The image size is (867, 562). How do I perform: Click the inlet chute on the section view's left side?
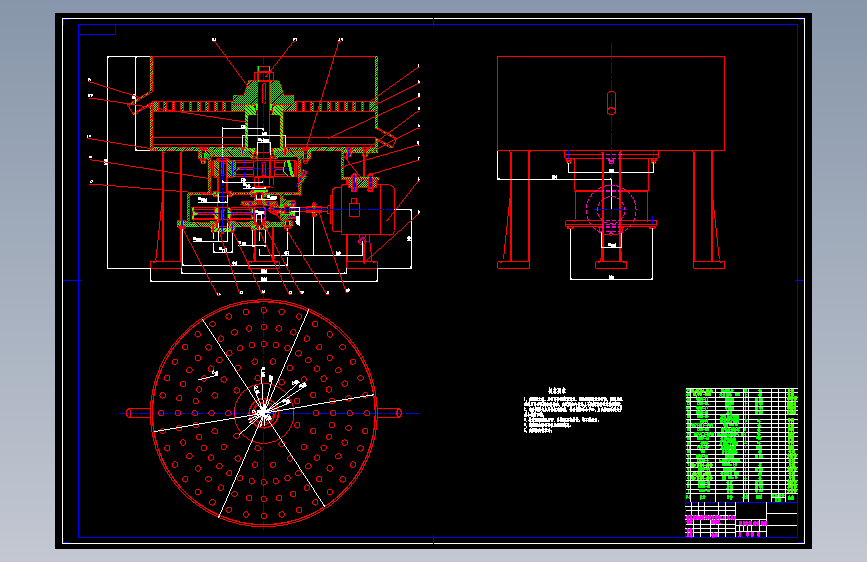(x=141, y=101)
